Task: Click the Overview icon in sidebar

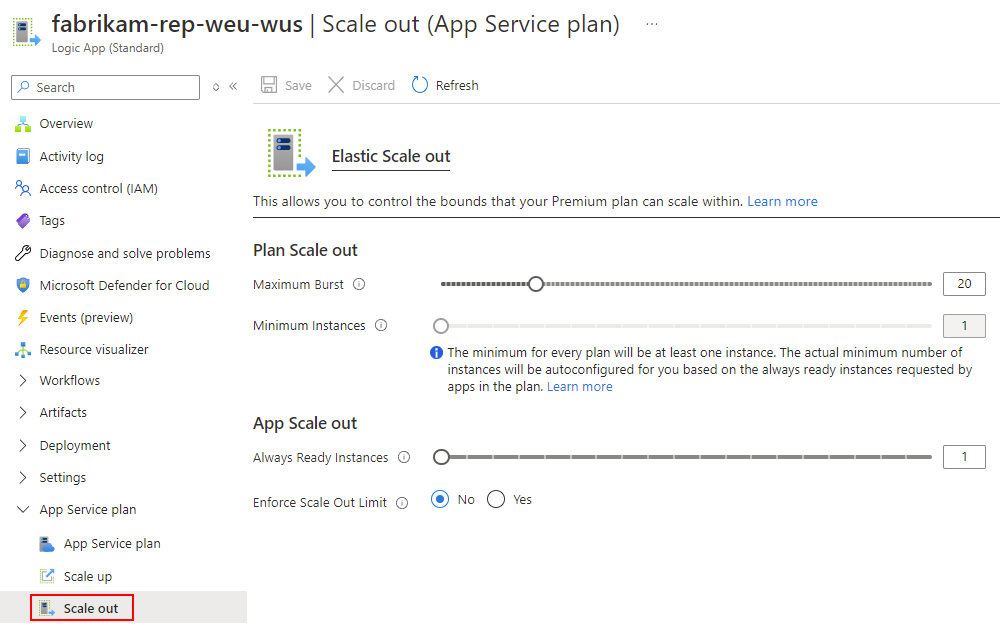Action: [x=23, y=124]
